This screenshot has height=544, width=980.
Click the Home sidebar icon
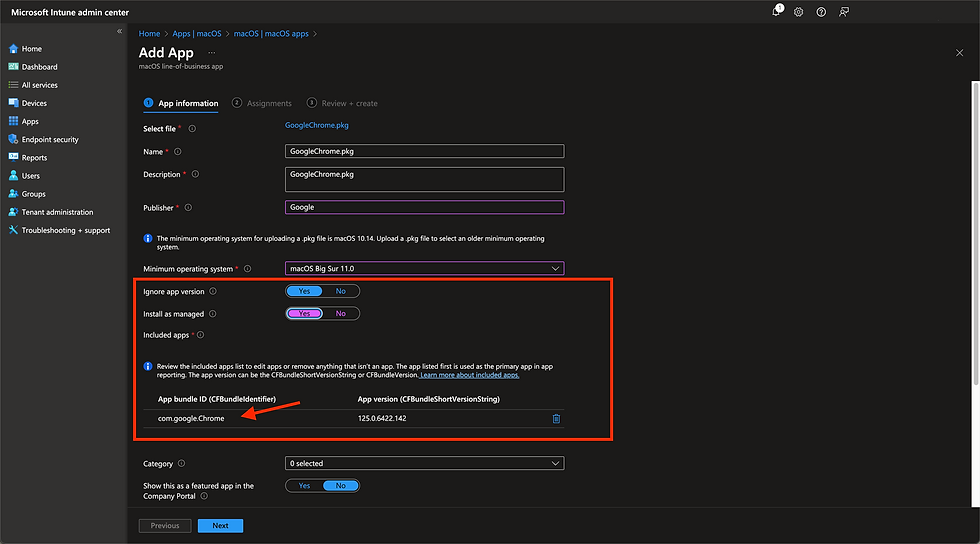(x=13, y=49)
